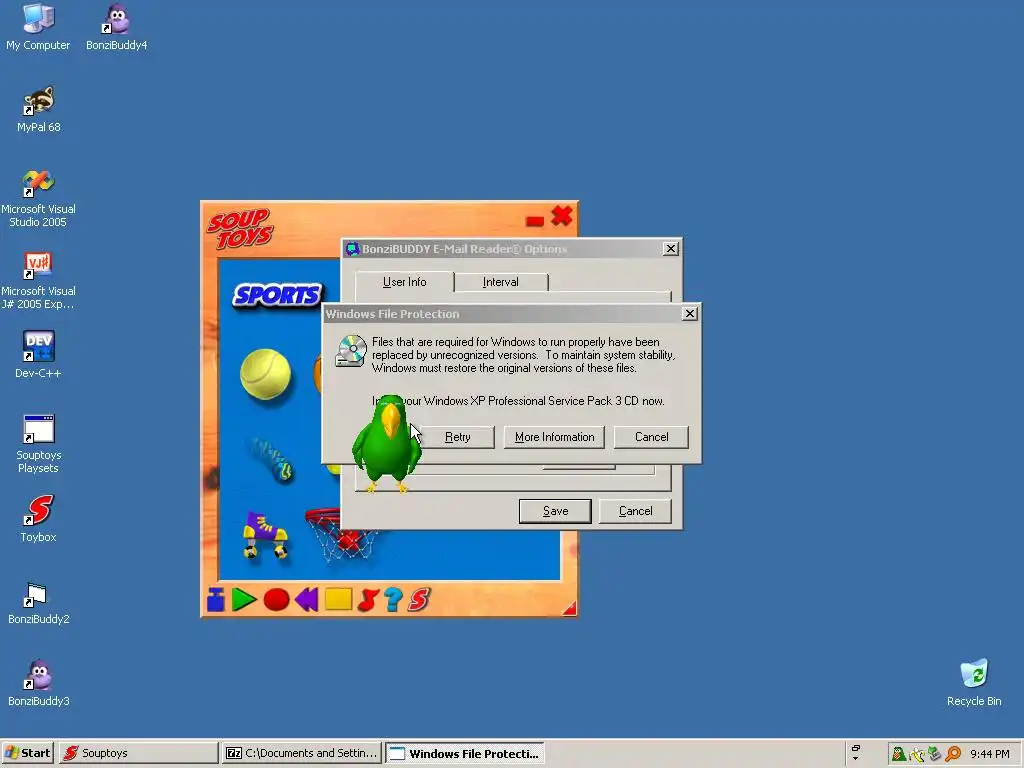
Task: Click the yellow stop square in Souptoys
Action: point(338,600)
